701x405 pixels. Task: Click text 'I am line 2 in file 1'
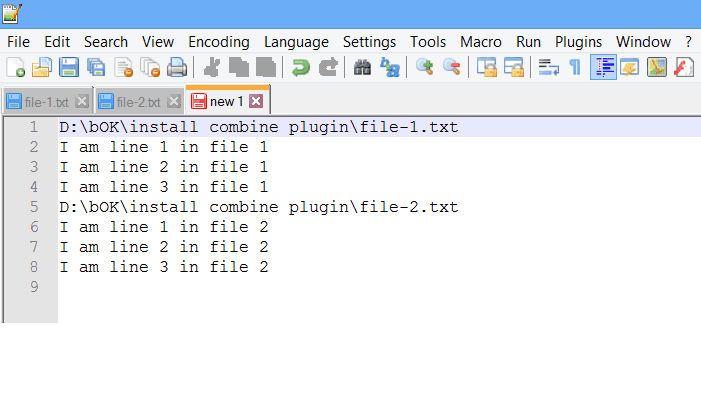pyautogui.click(x=164, y=167)
